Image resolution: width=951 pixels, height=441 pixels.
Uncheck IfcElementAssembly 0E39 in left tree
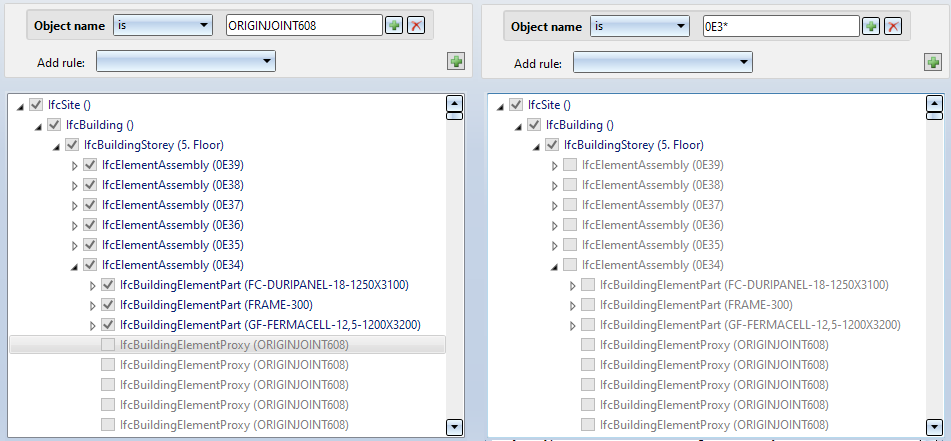coord(90,165)
